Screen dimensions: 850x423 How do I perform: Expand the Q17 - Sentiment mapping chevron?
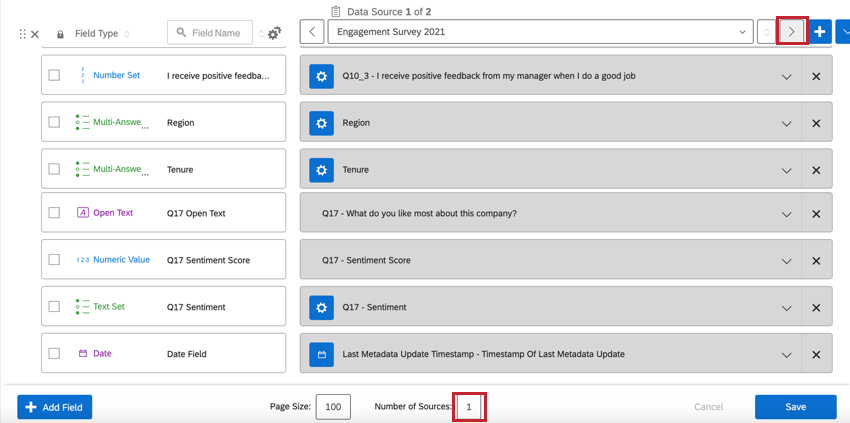tap(786, 308)
